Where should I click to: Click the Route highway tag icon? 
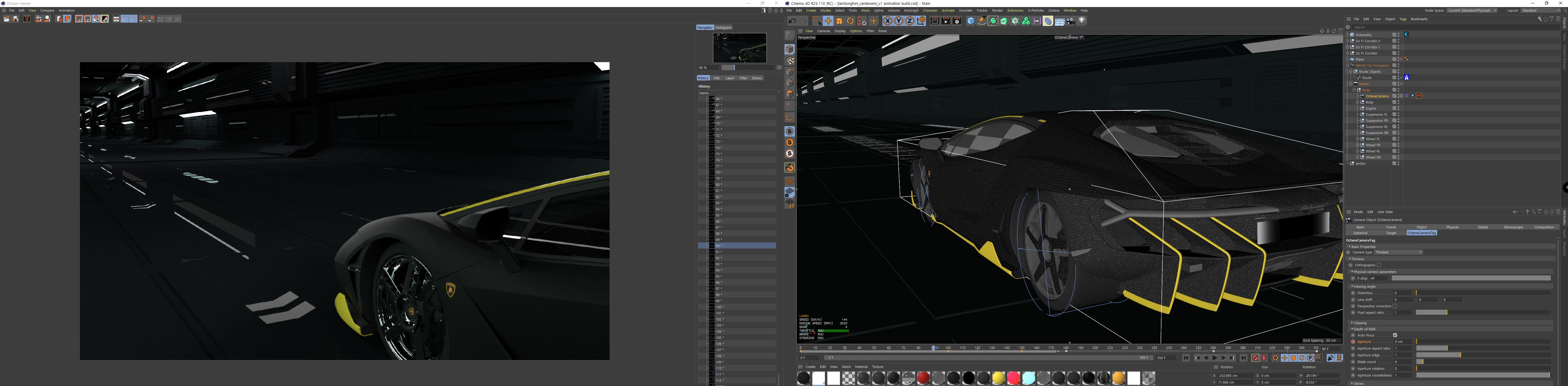[x=1407, y=77]
